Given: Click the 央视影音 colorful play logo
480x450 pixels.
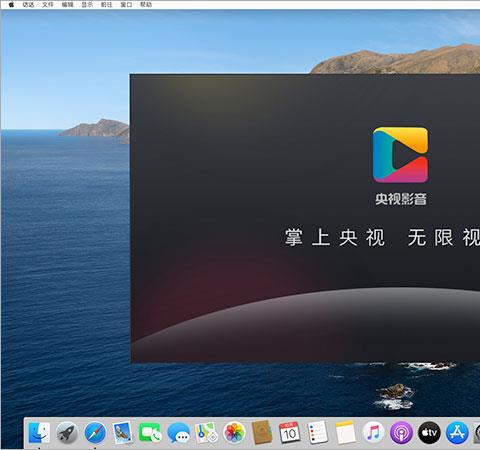Looking at the screenshot, I should pos(400,155).
